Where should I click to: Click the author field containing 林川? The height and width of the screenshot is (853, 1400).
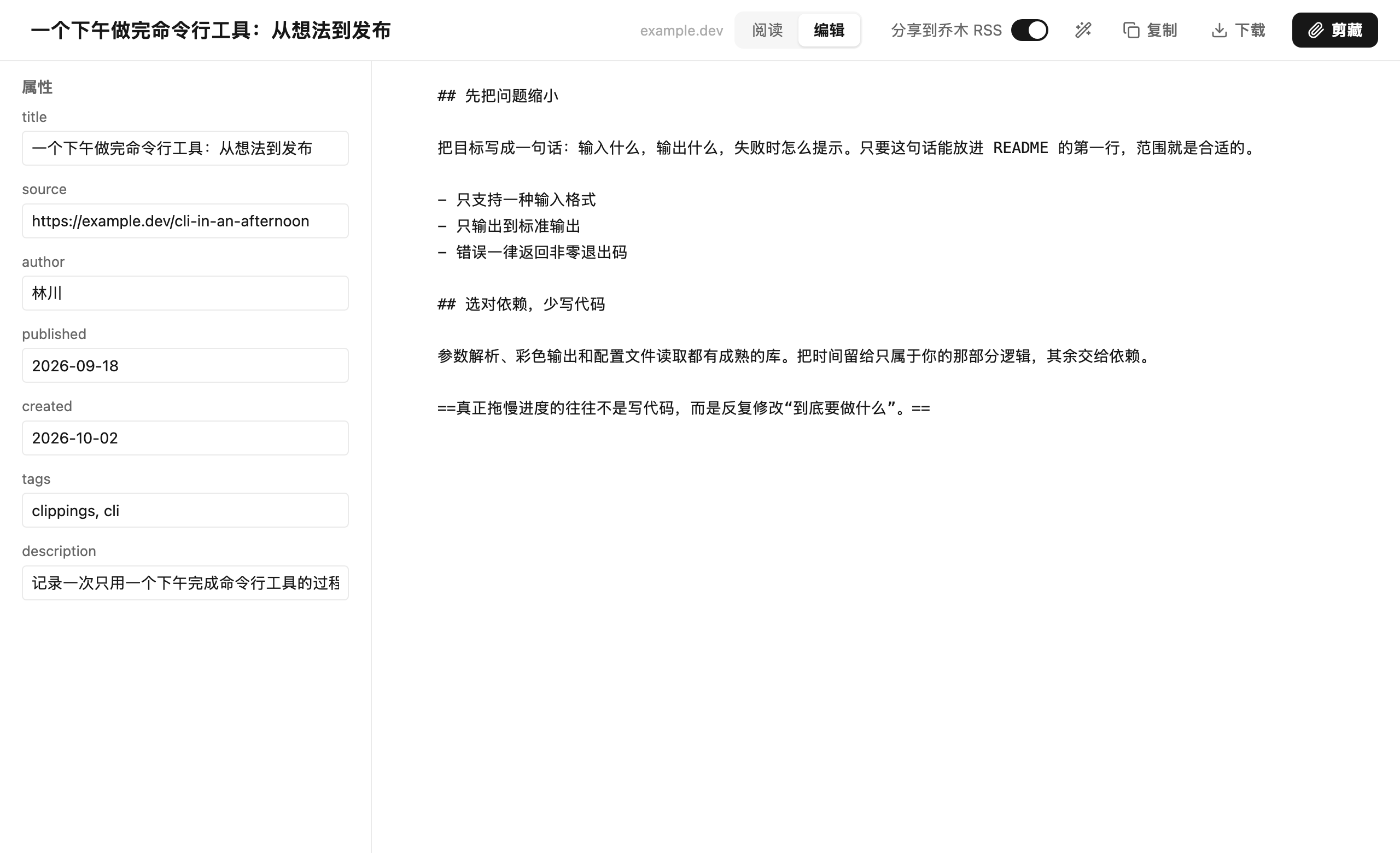[185, 293]
